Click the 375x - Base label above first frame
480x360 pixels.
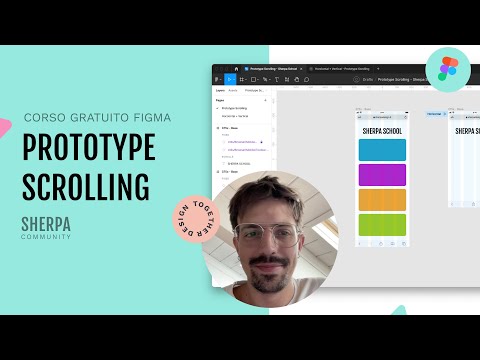363,109
